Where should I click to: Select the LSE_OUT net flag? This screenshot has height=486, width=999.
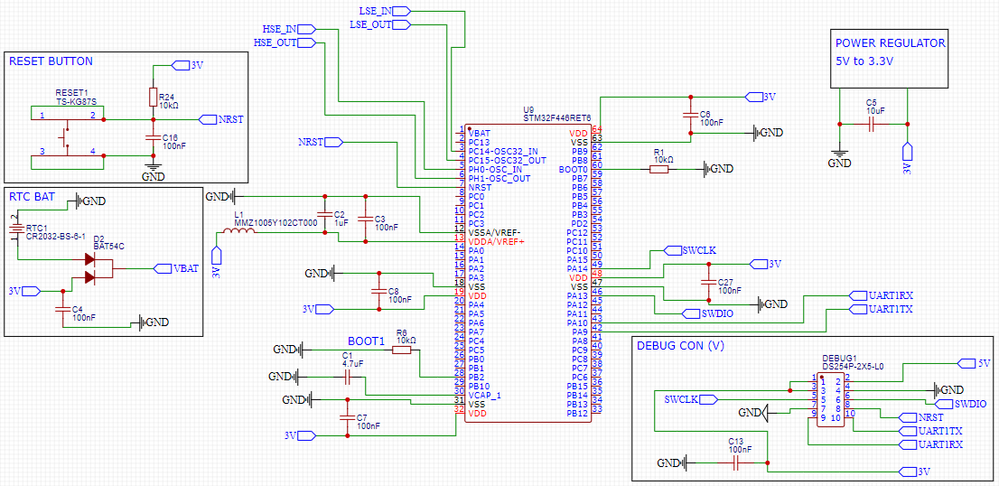point(380,25)
